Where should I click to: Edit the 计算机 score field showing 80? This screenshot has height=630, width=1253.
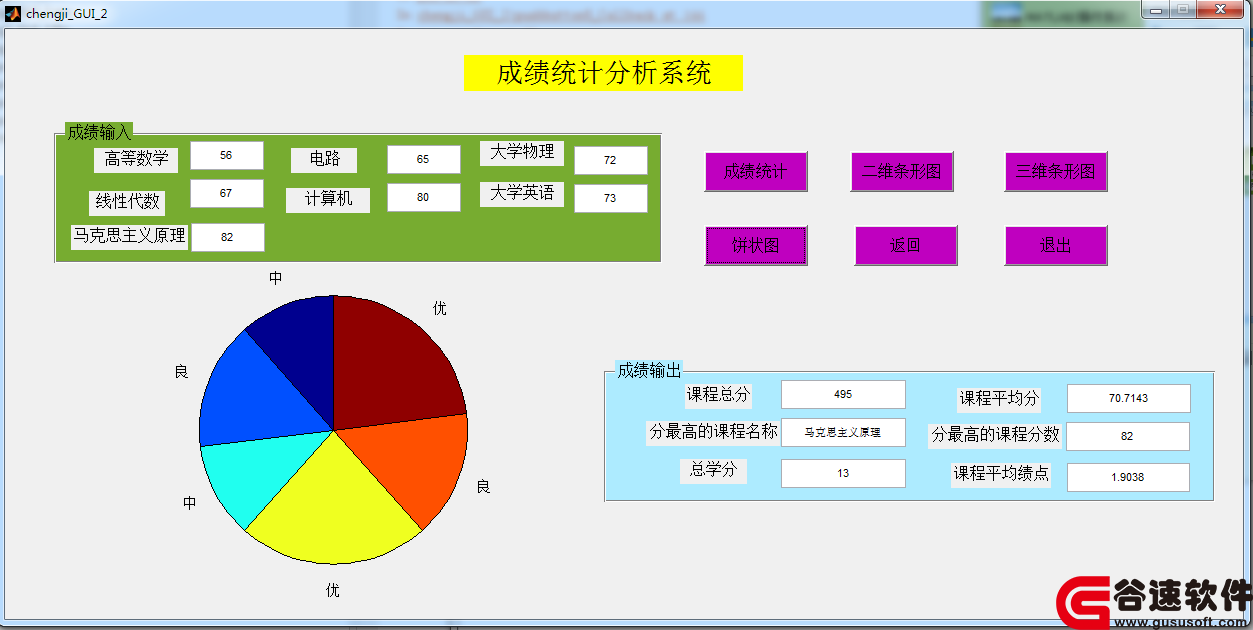click(x=424, y=197)
